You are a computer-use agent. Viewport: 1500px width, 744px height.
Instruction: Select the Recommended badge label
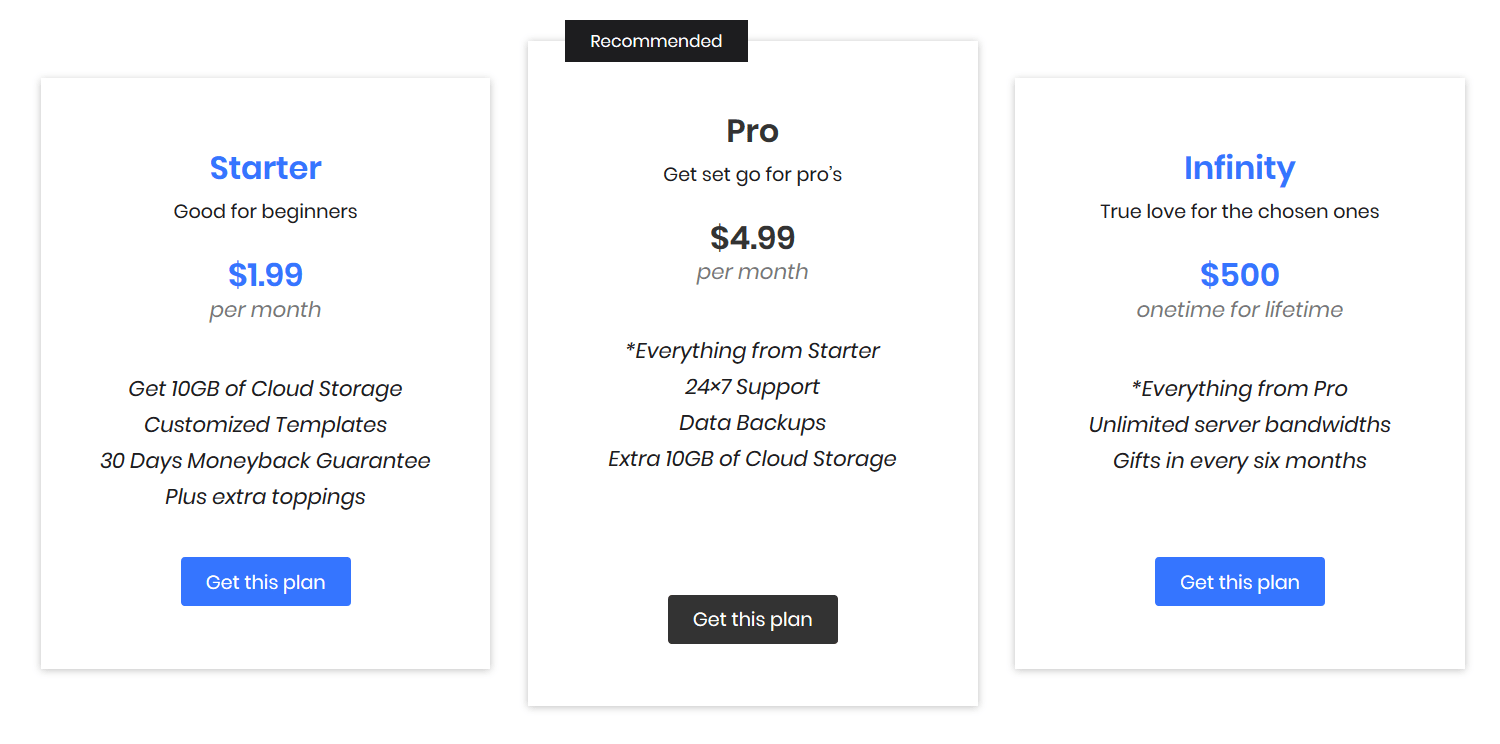[656, 41]
